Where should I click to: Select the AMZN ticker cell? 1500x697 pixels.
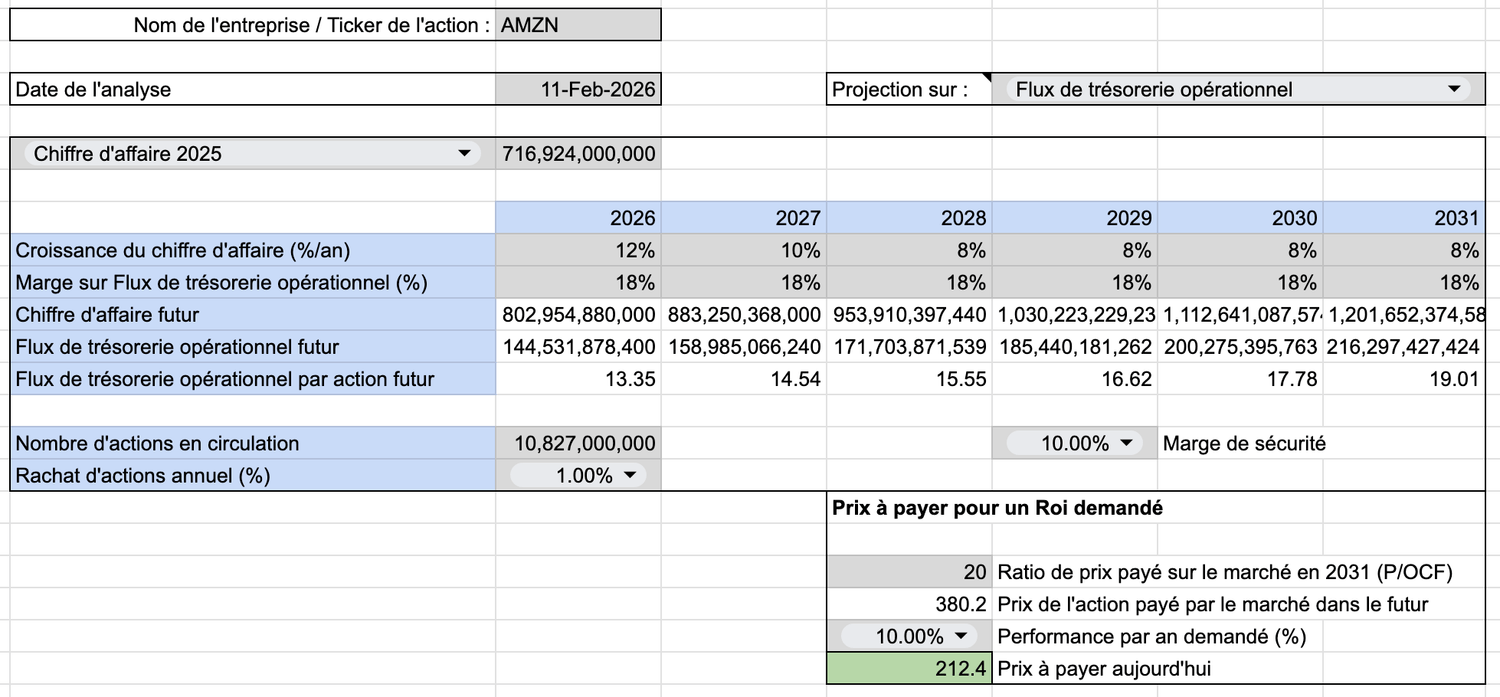click(x=578, y=25)
